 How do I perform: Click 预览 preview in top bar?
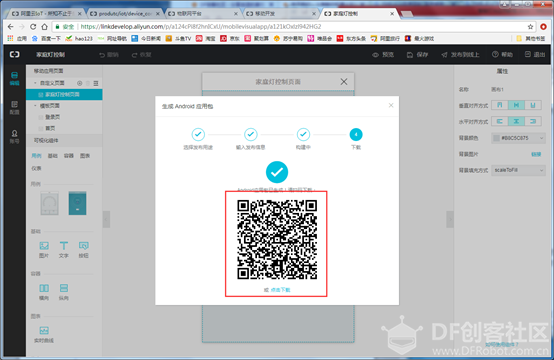(x=383, y=55)
